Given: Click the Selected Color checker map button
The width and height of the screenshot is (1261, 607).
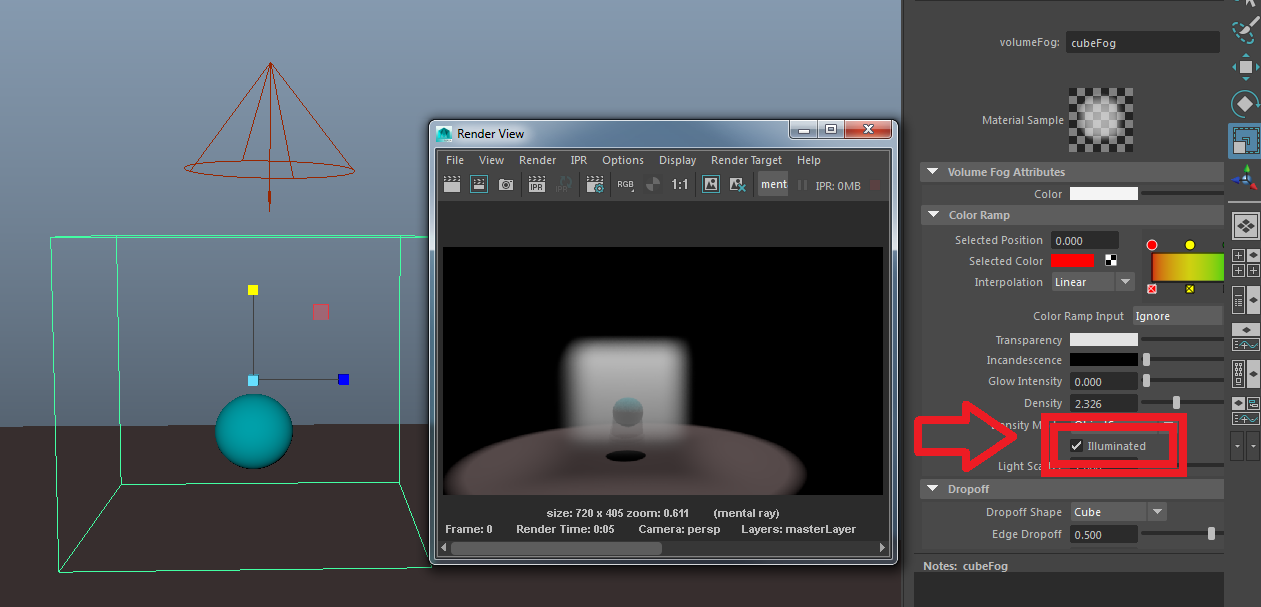Looking at the screenshot, I should (1111, 261).
